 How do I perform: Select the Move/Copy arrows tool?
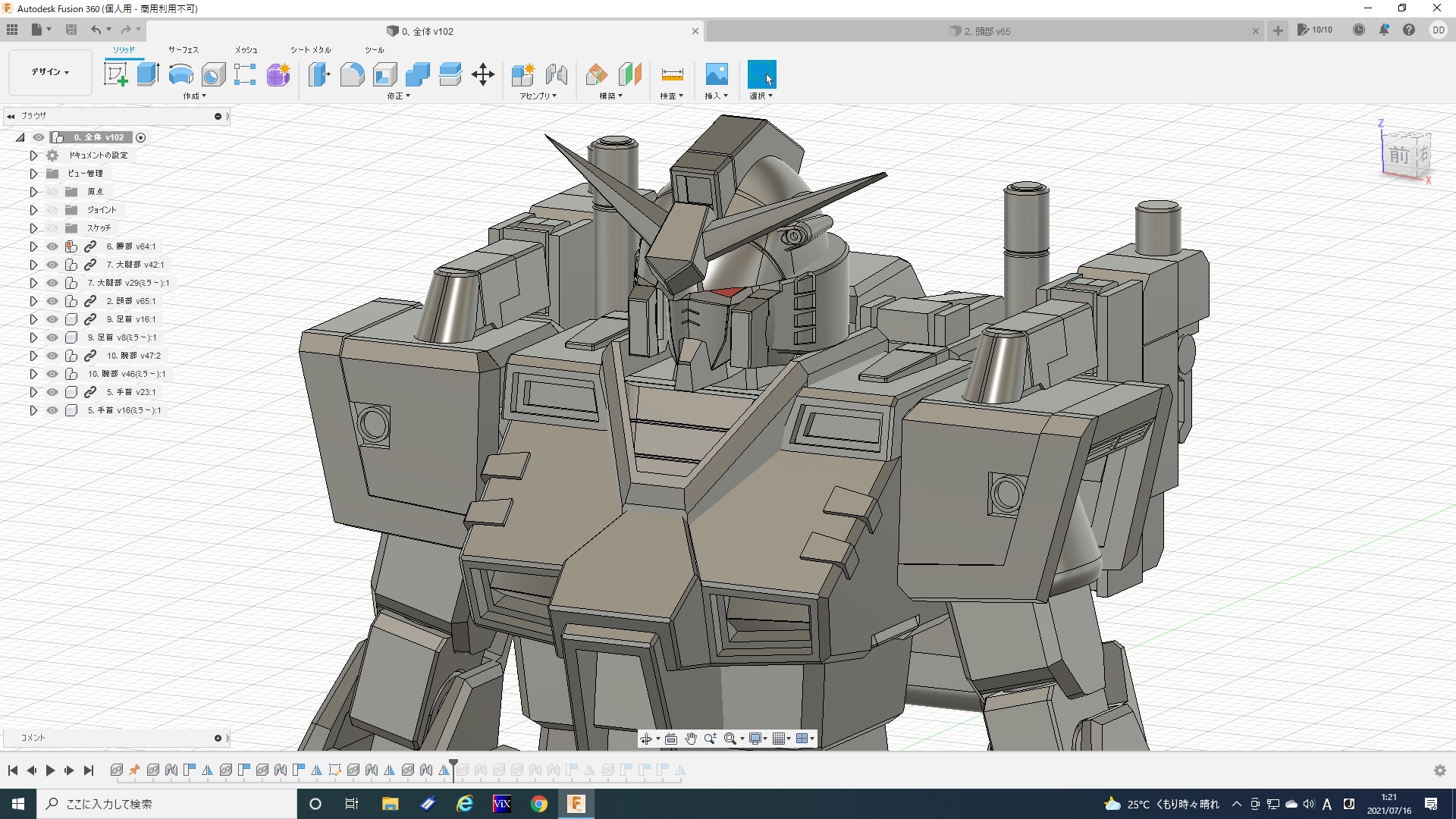pos(482,74)
